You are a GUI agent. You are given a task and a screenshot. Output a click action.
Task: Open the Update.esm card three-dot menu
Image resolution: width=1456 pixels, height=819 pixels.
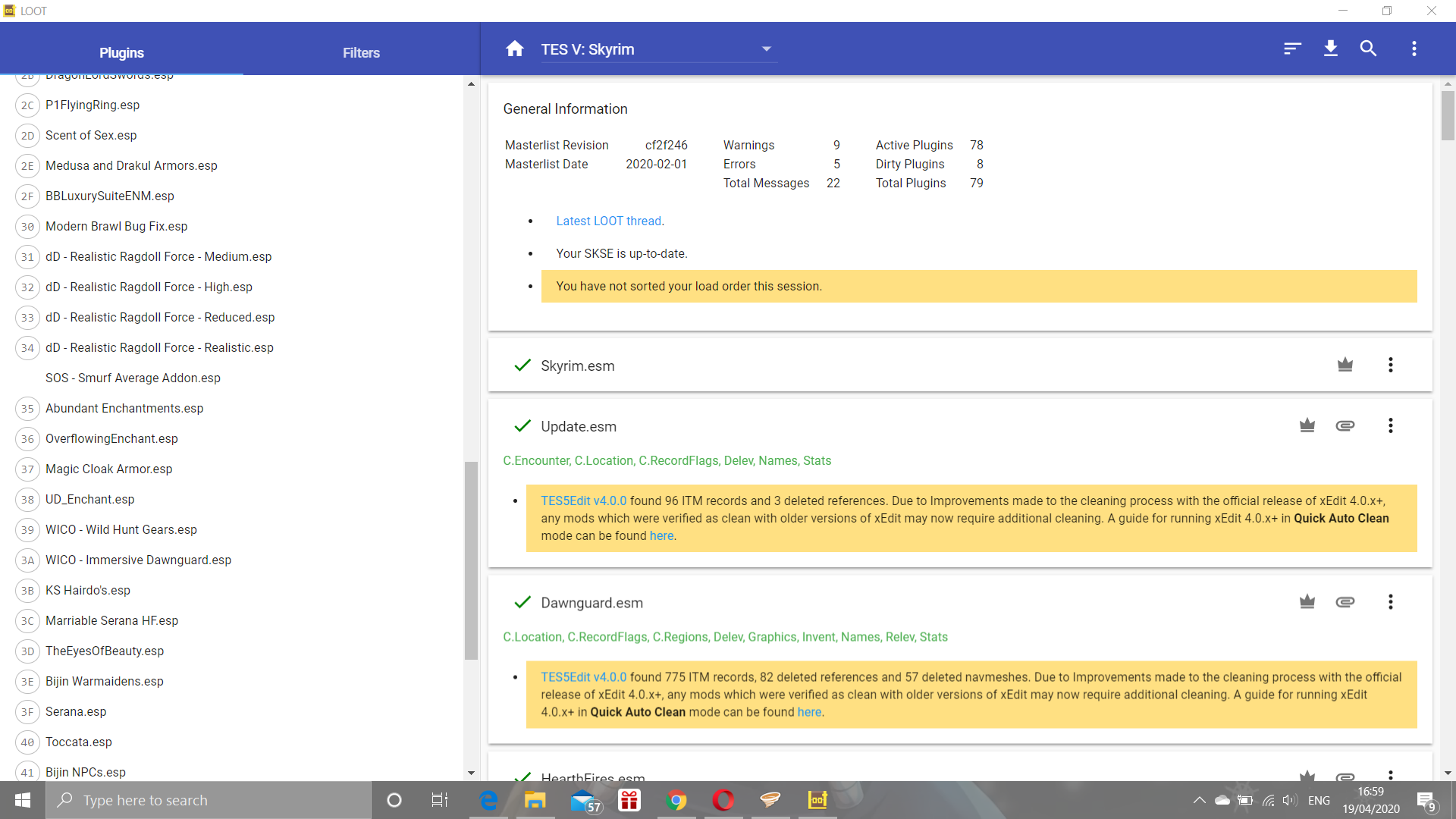[1391, 425]
